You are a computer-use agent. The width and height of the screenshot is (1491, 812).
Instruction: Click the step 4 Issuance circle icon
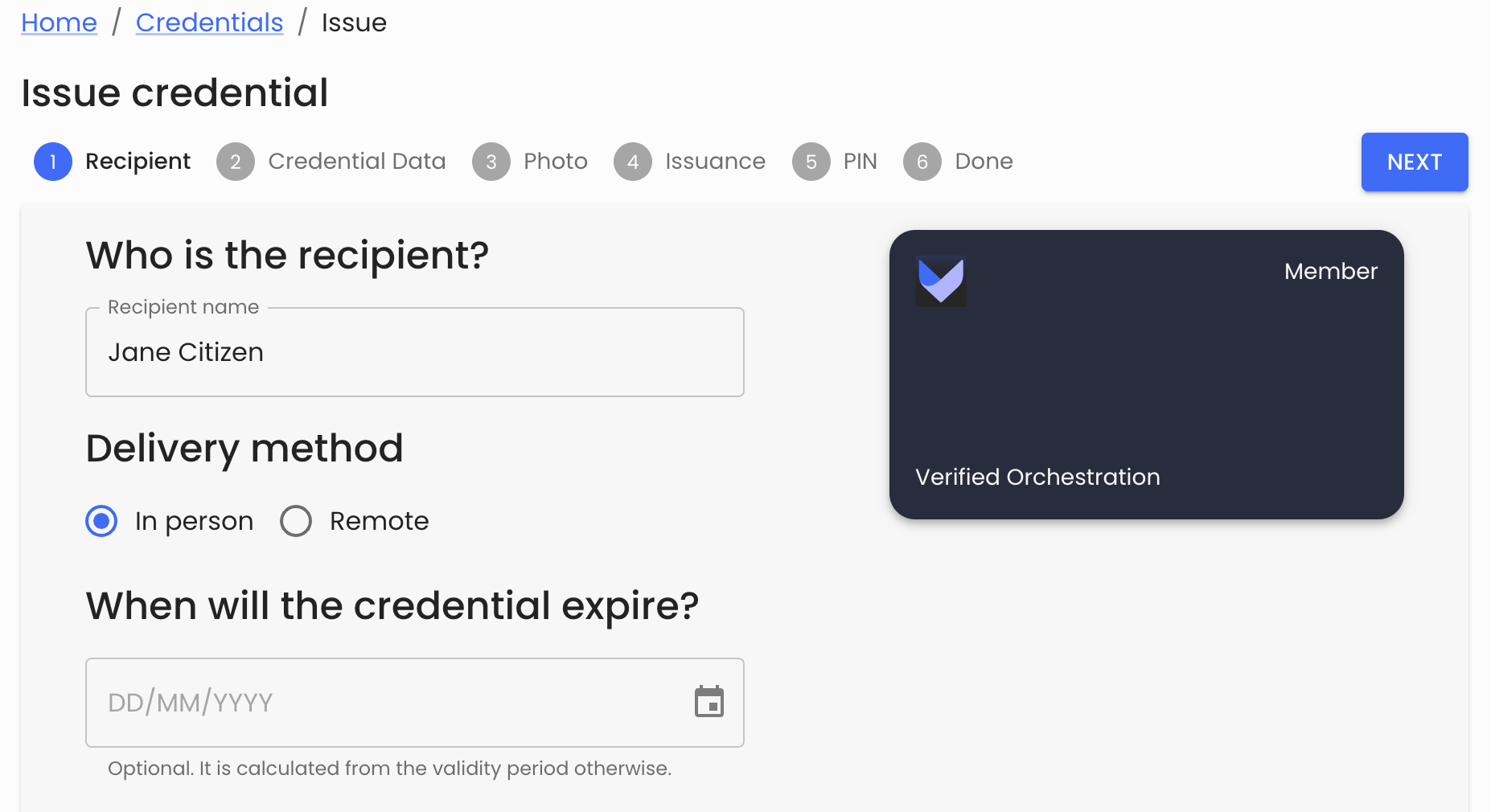(x=633, y=162)
